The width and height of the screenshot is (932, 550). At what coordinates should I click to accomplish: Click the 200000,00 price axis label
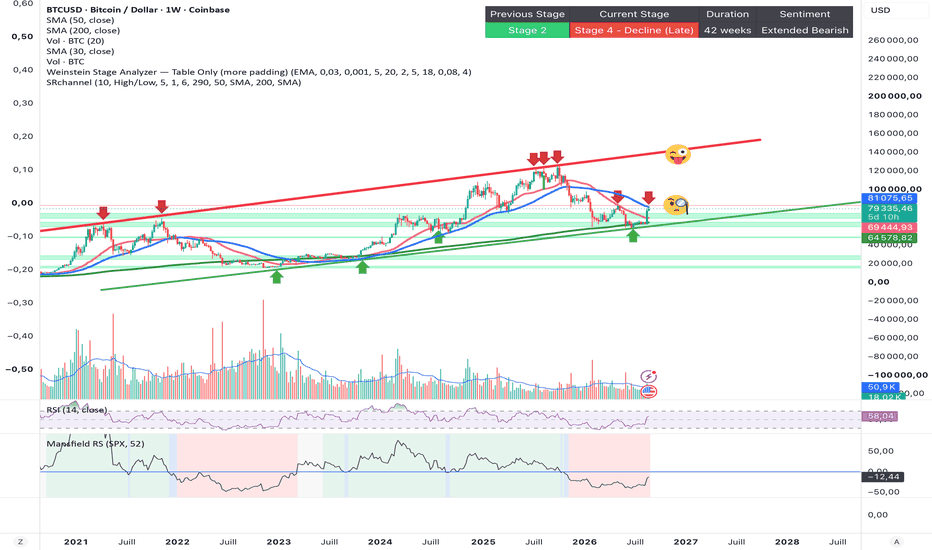[x=895, y=96]
